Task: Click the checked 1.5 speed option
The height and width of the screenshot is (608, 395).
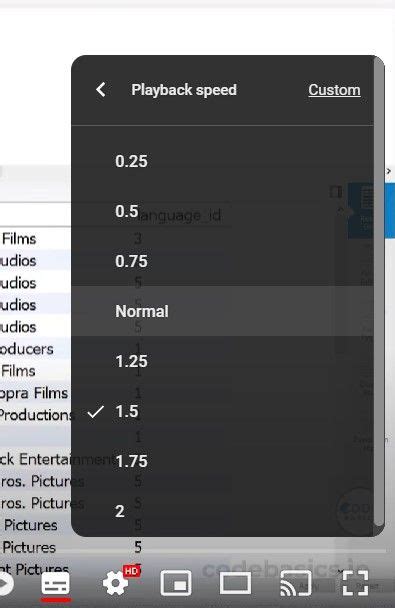Action: [223, 411]
